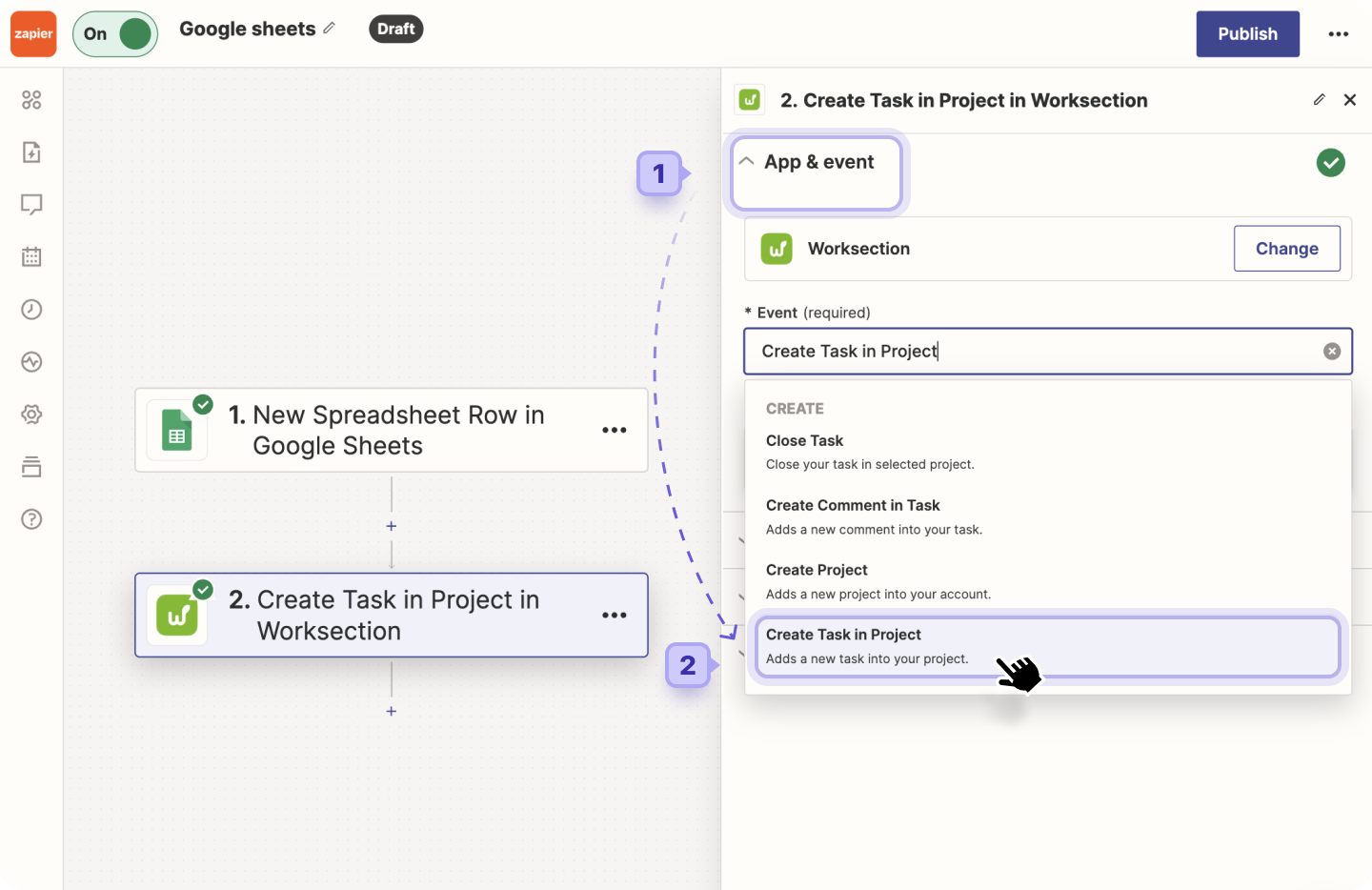Image resolution: width=1372 pixels, height=890 pixels.
Task: Open help via the question mark icon
Action: point(31,518)
